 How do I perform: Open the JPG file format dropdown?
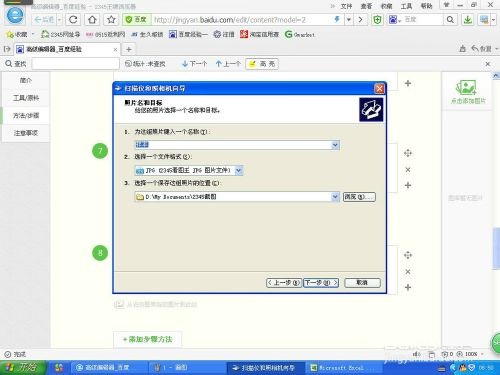pos(238,170)
